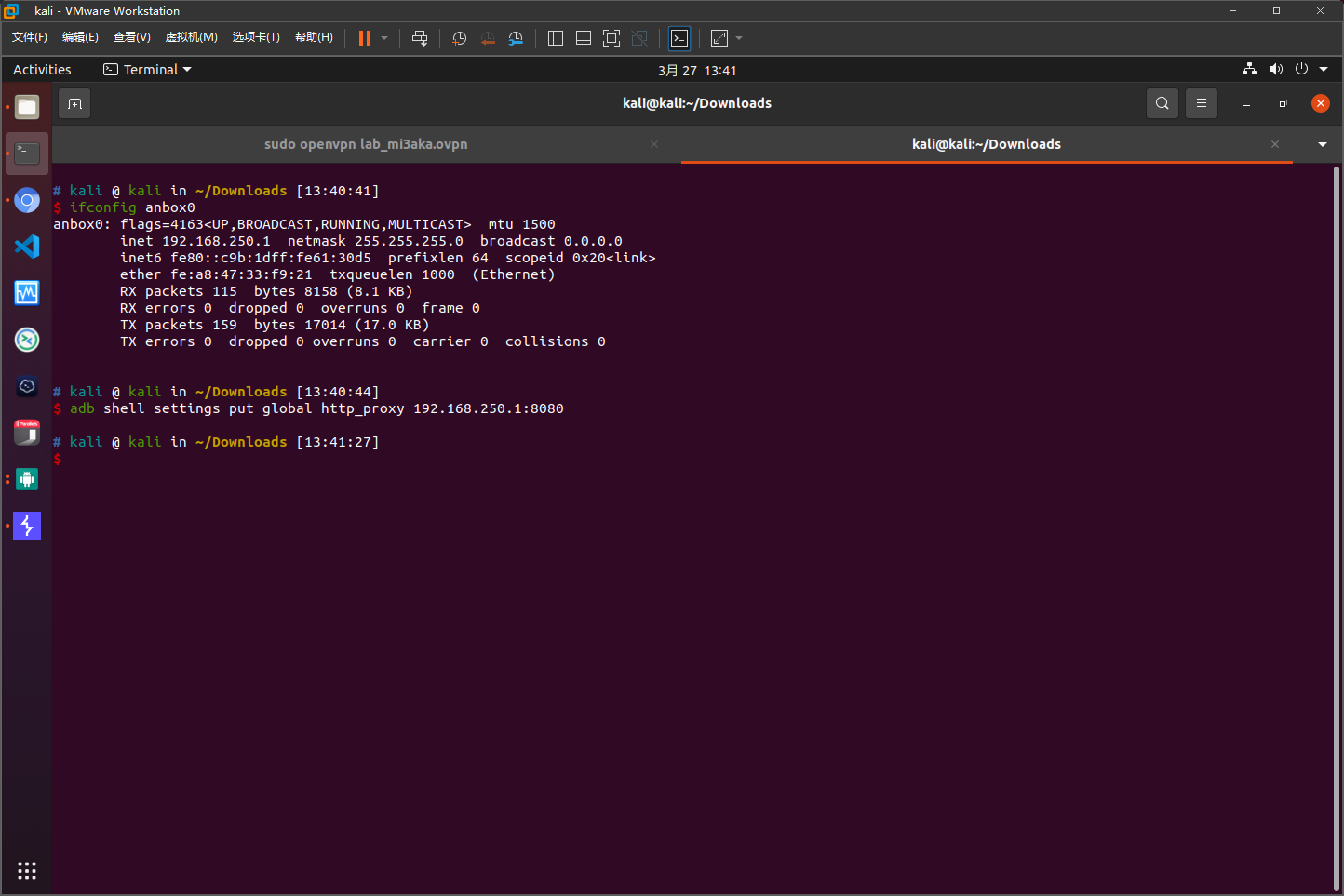The width and height of the screenshot is (1344, 896).
Task: Open the Android app in the dock
Action: (x=27, y=479)
